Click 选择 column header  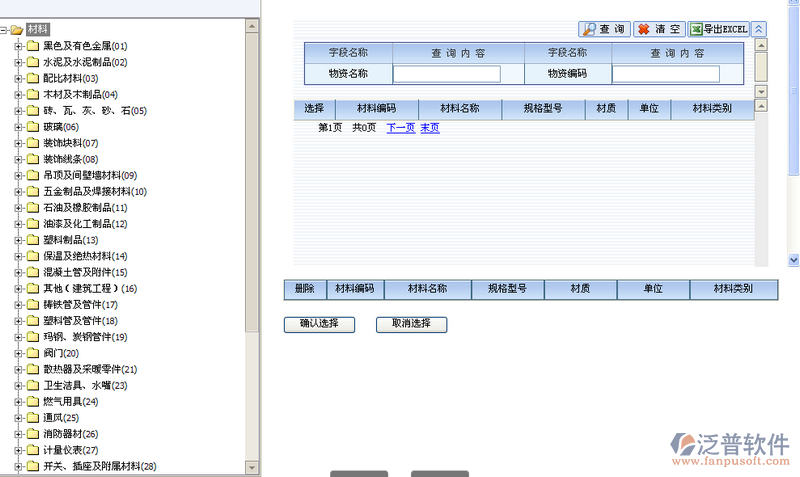[314, 109]
